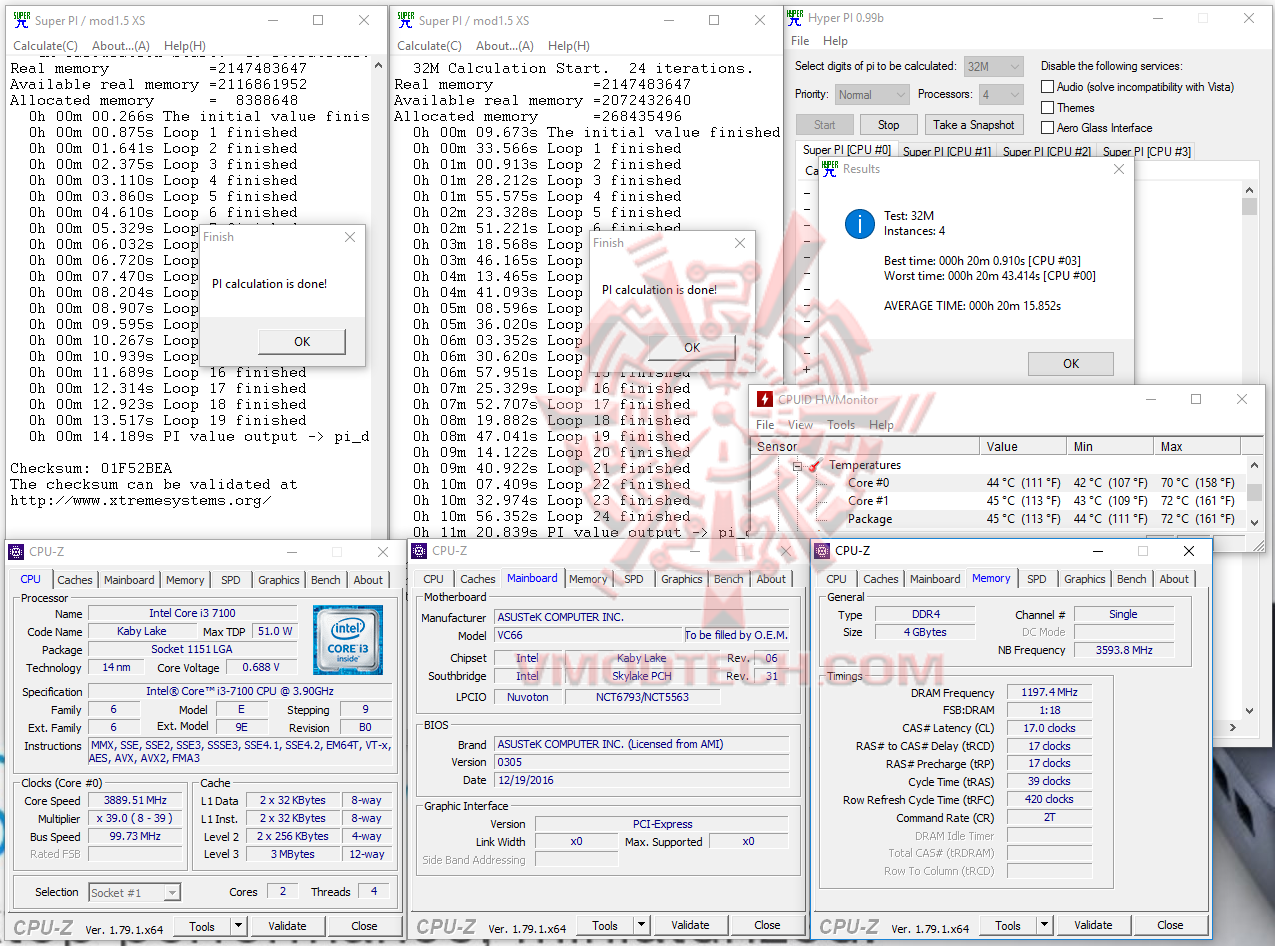The image size is (1275, 946).
Task: Click Take a Snapshot button
Action: 974,125
